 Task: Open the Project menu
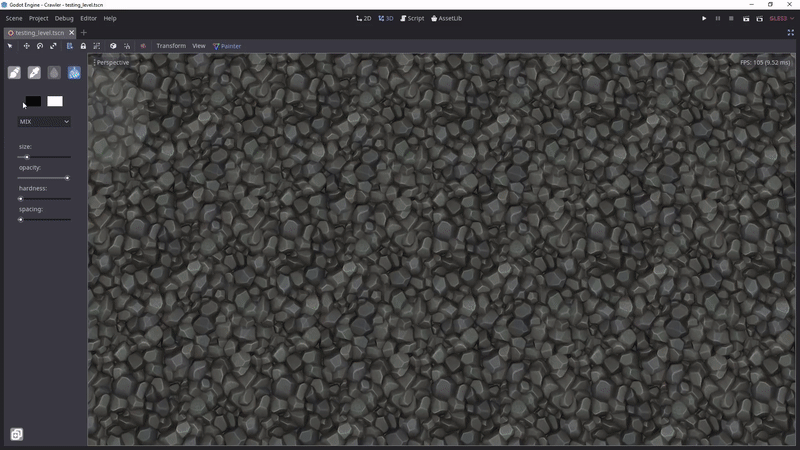tap(38, 18)
